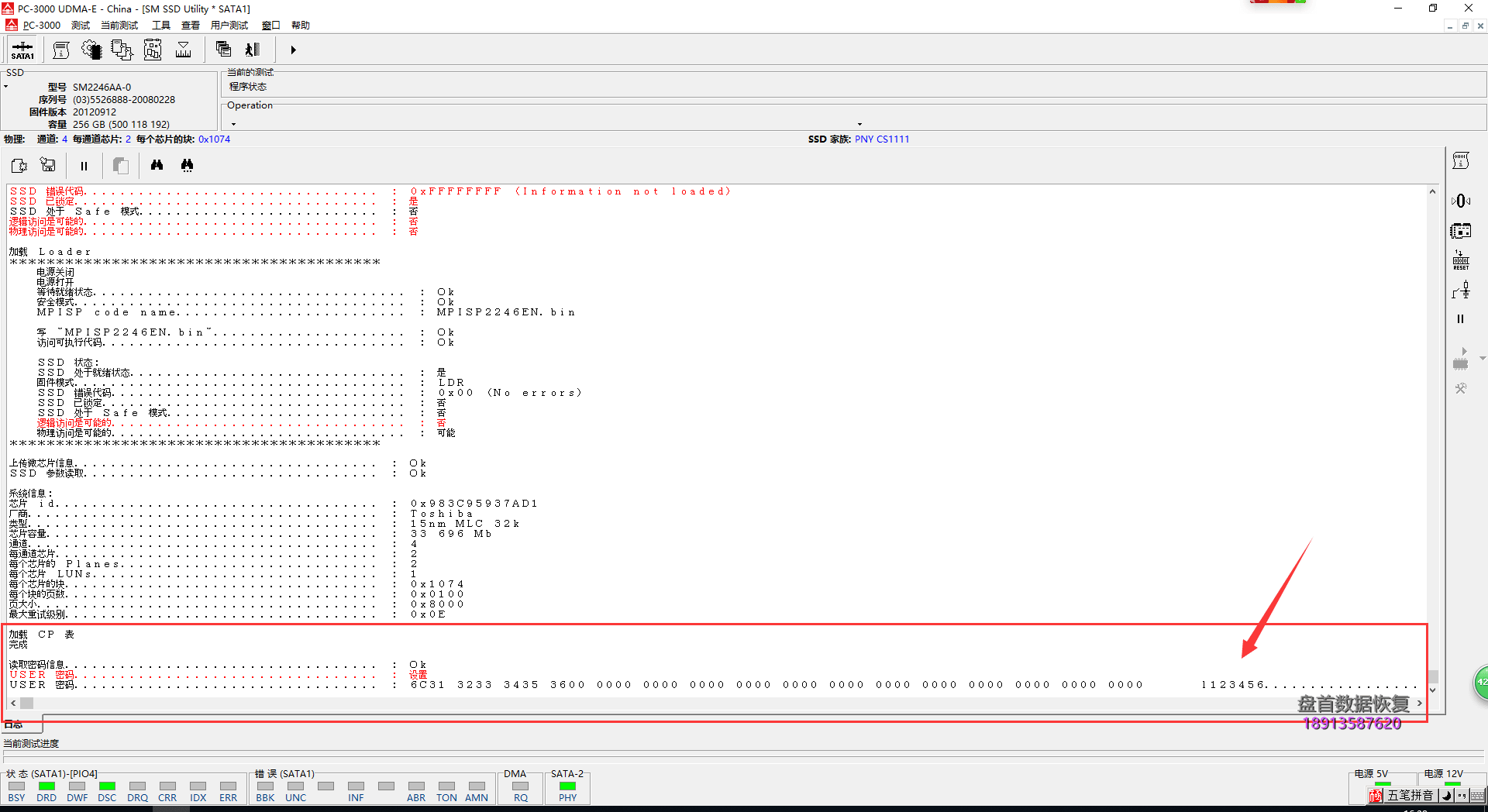The height and width of the screenshot is (812, 1488).
Task: Open the Operation left dropdown arrow
Action: click(x=233, y=124)
